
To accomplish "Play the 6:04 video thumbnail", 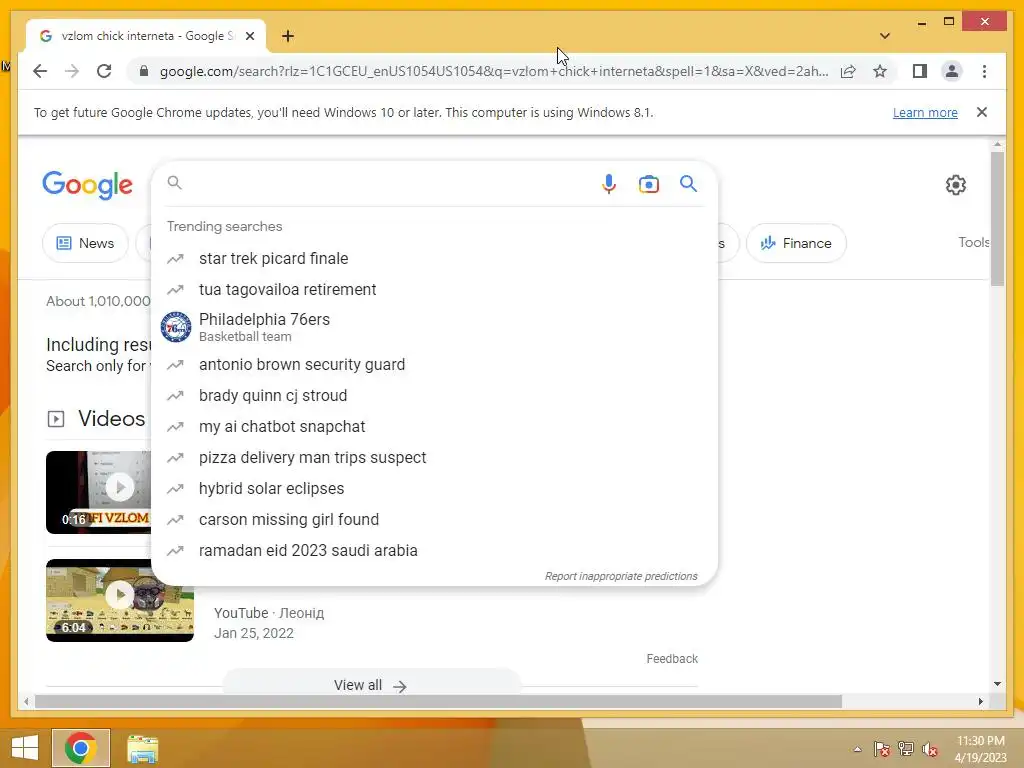I will click(x=120, y=600).
